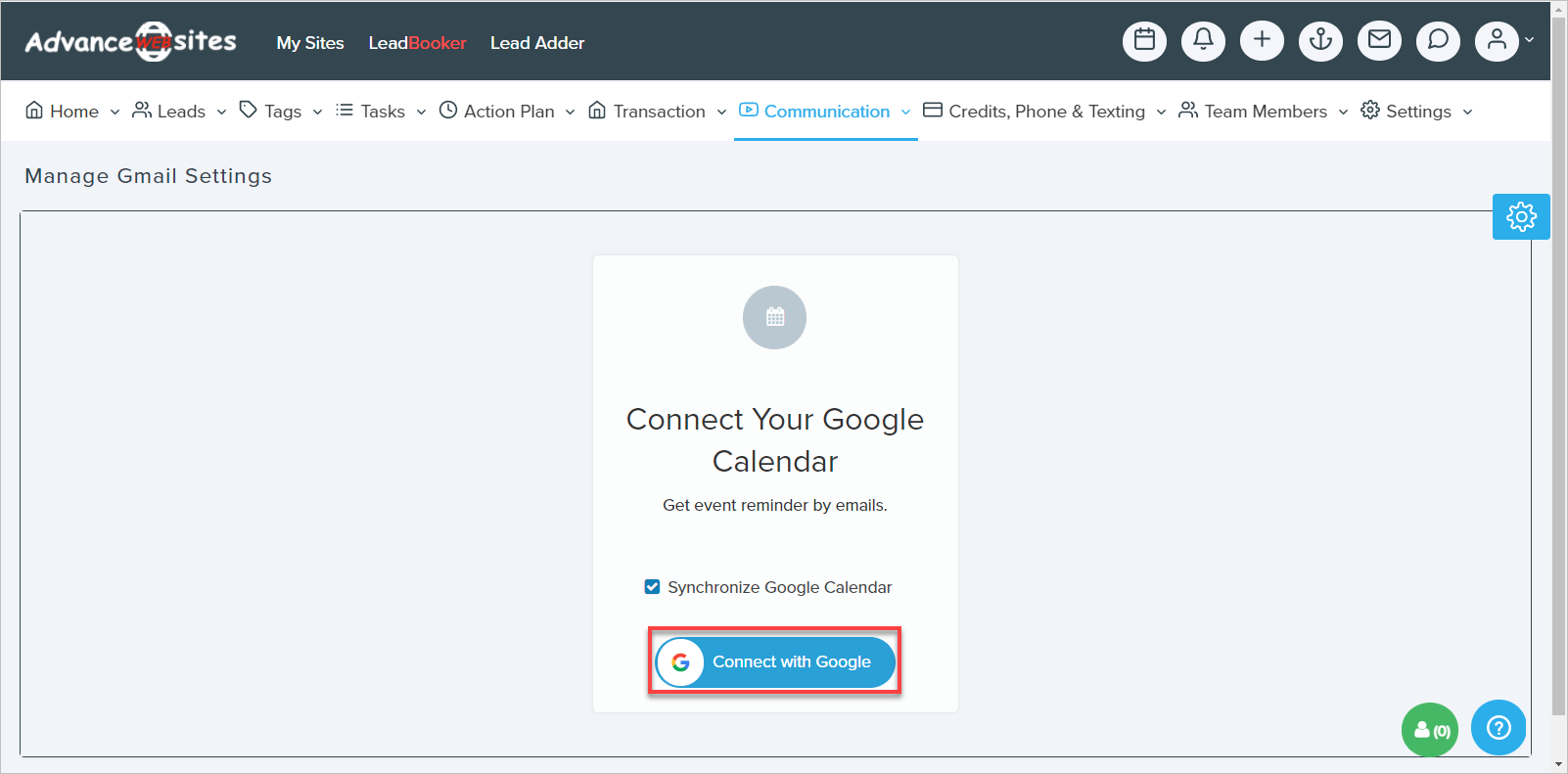This screenshot has height=774, width=1568.
Task: Open the calendar icon in header
Action: 1144,41
